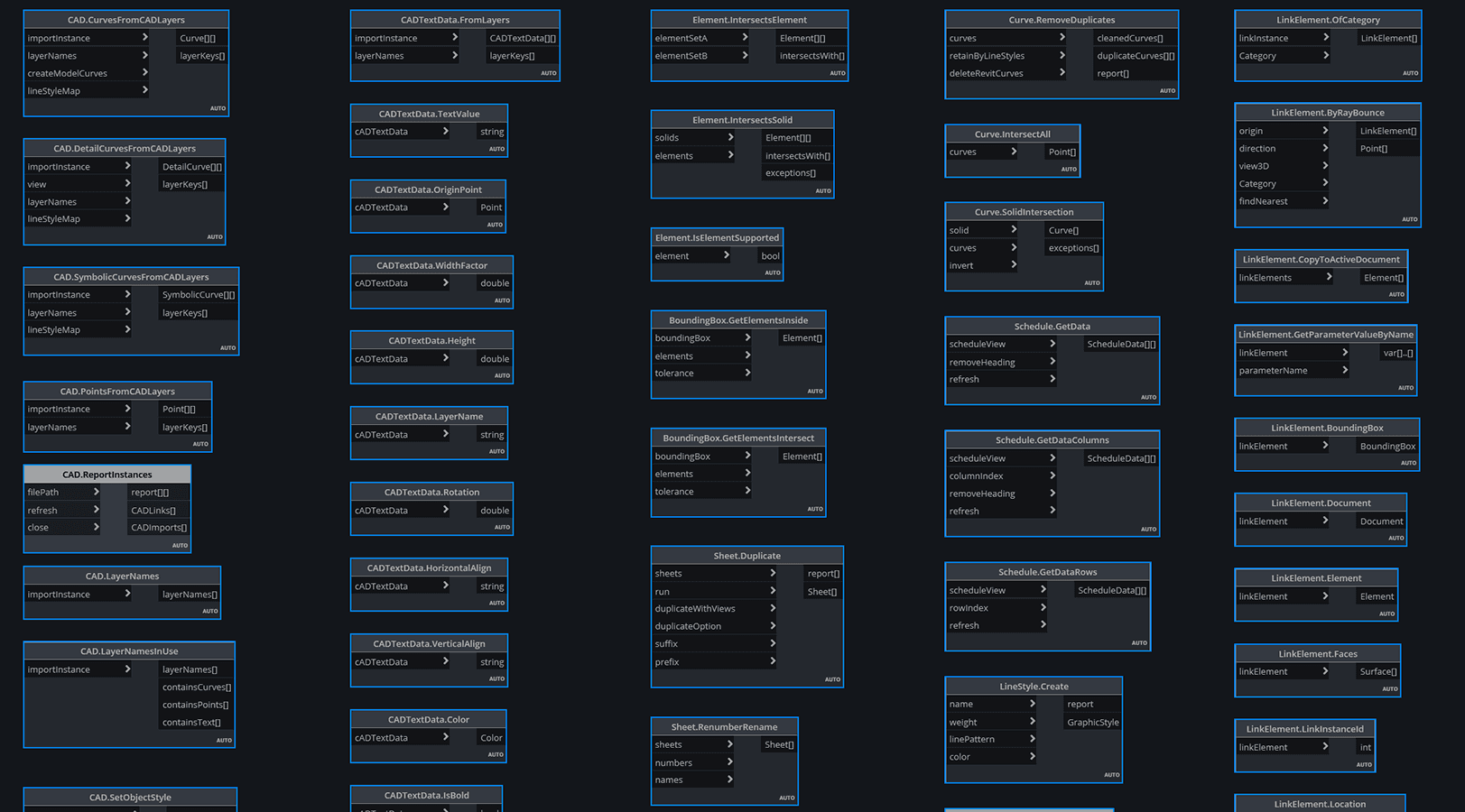Open the AUTO lacing label on CAD.LayerNamesInUse
The image size is (1465, 812).
[x=224, y=740]
